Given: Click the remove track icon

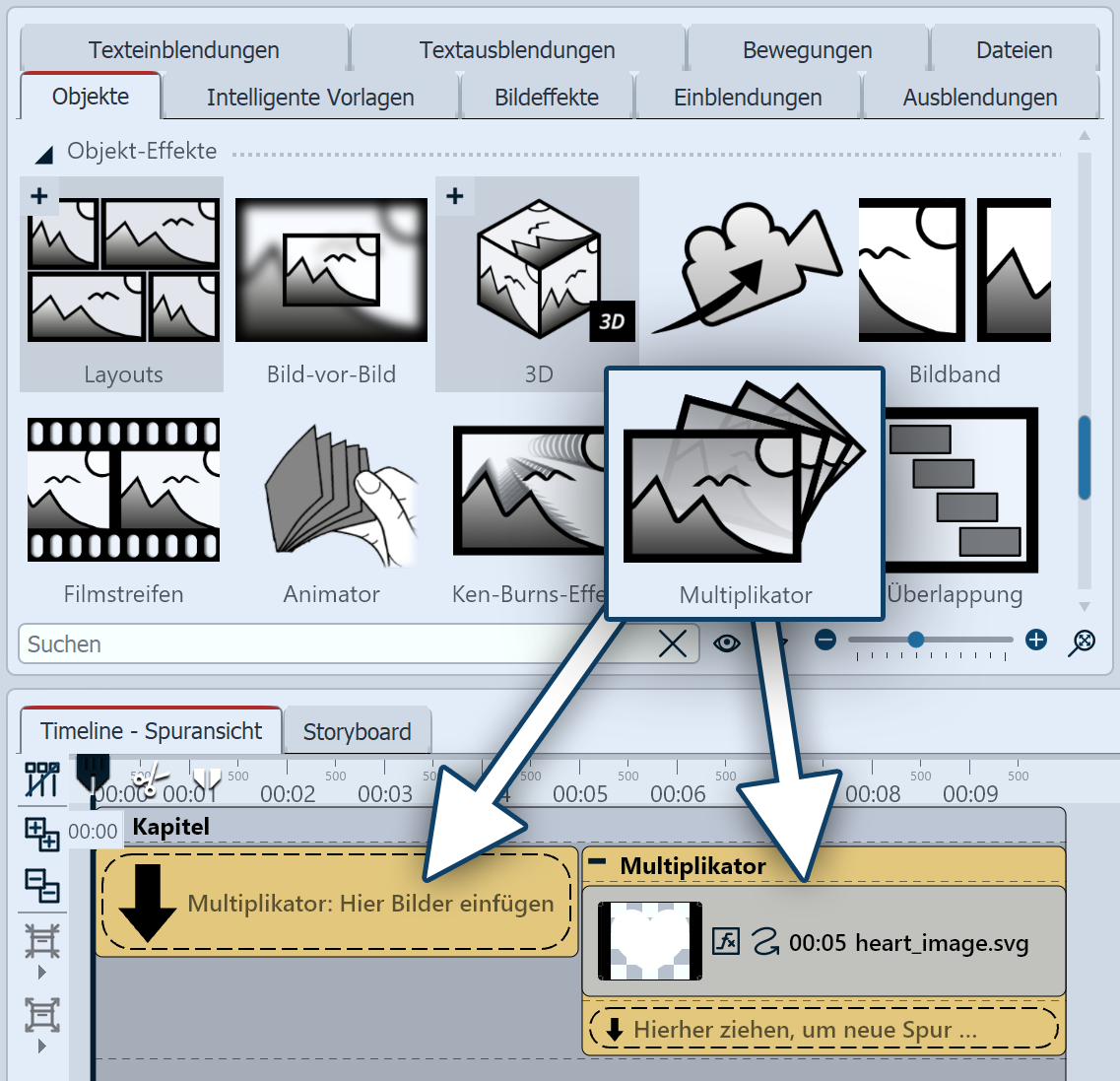Looking at the screenshot, I should point(42,886).
